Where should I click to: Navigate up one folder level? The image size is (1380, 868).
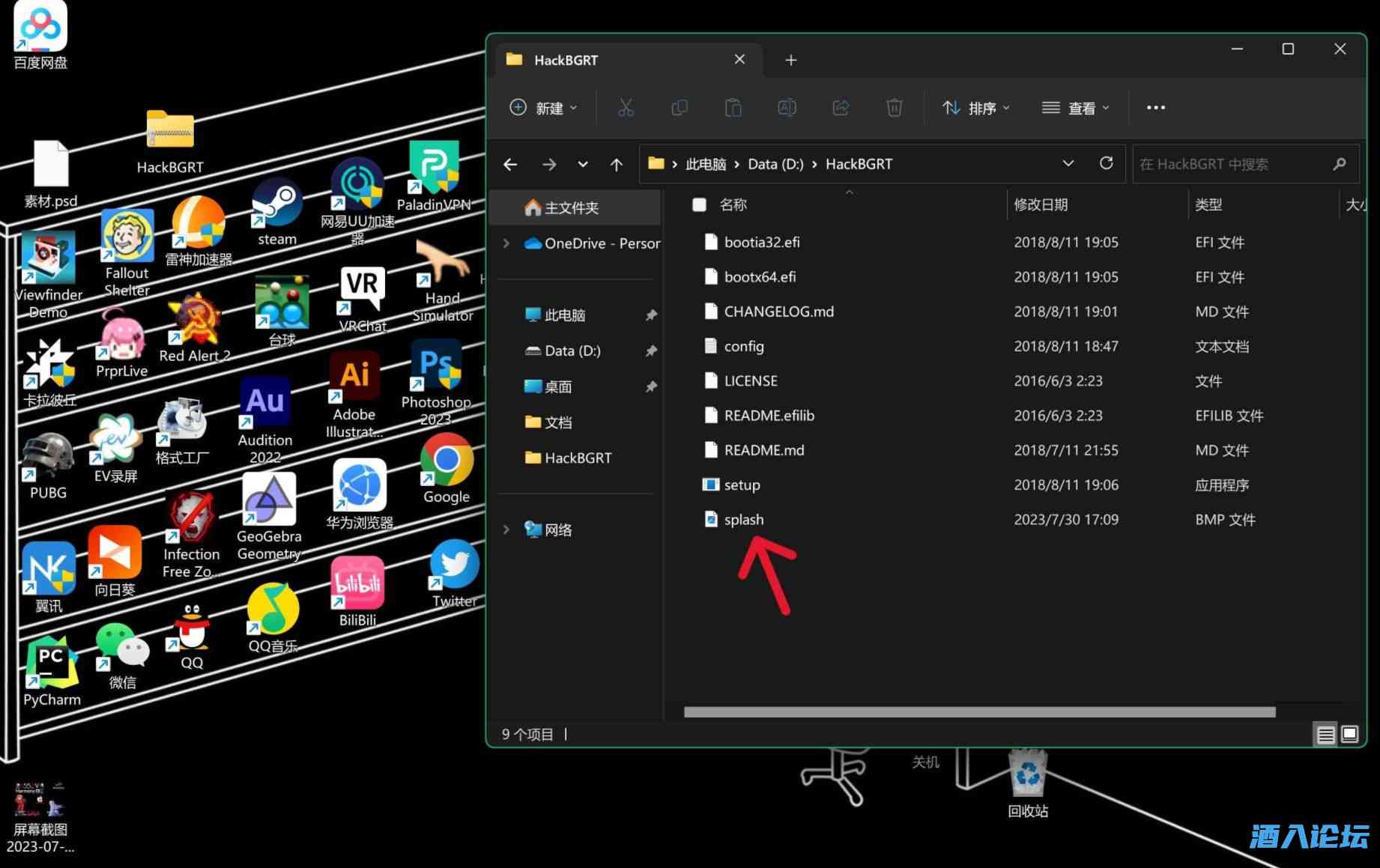[x=616, y=164]
